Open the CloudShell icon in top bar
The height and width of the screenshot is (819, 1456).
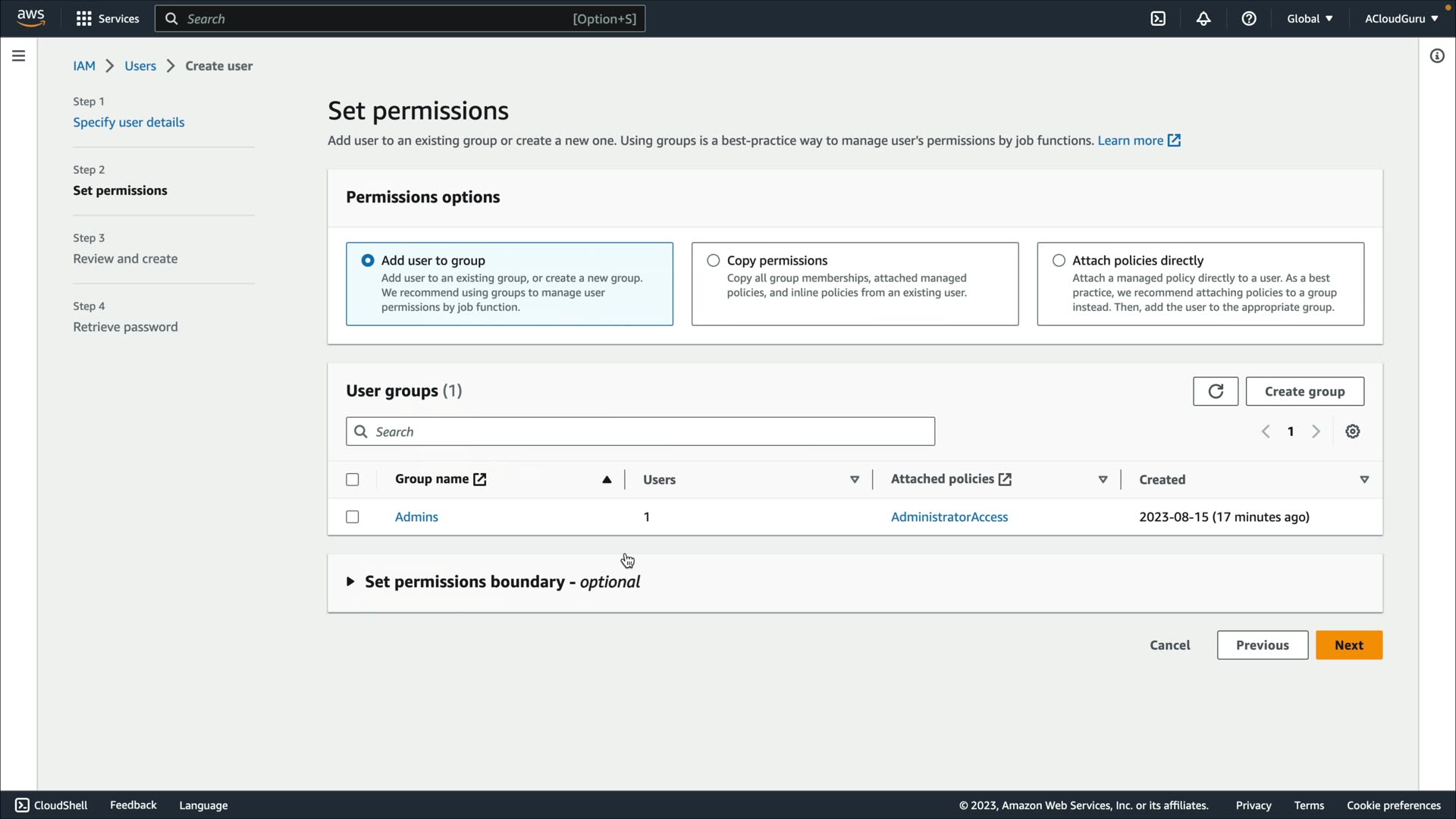[x=1158, y=19]
